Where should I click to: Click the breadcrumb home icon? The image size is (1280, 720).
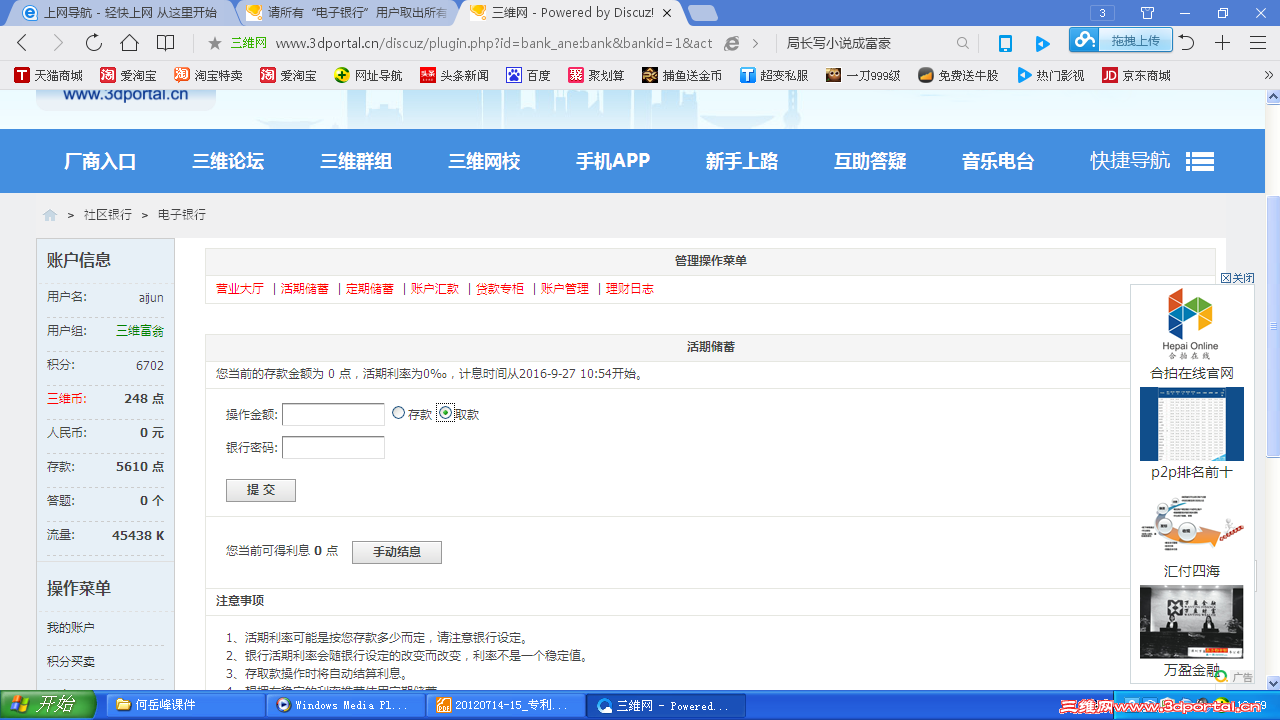[x=50, y=215]
